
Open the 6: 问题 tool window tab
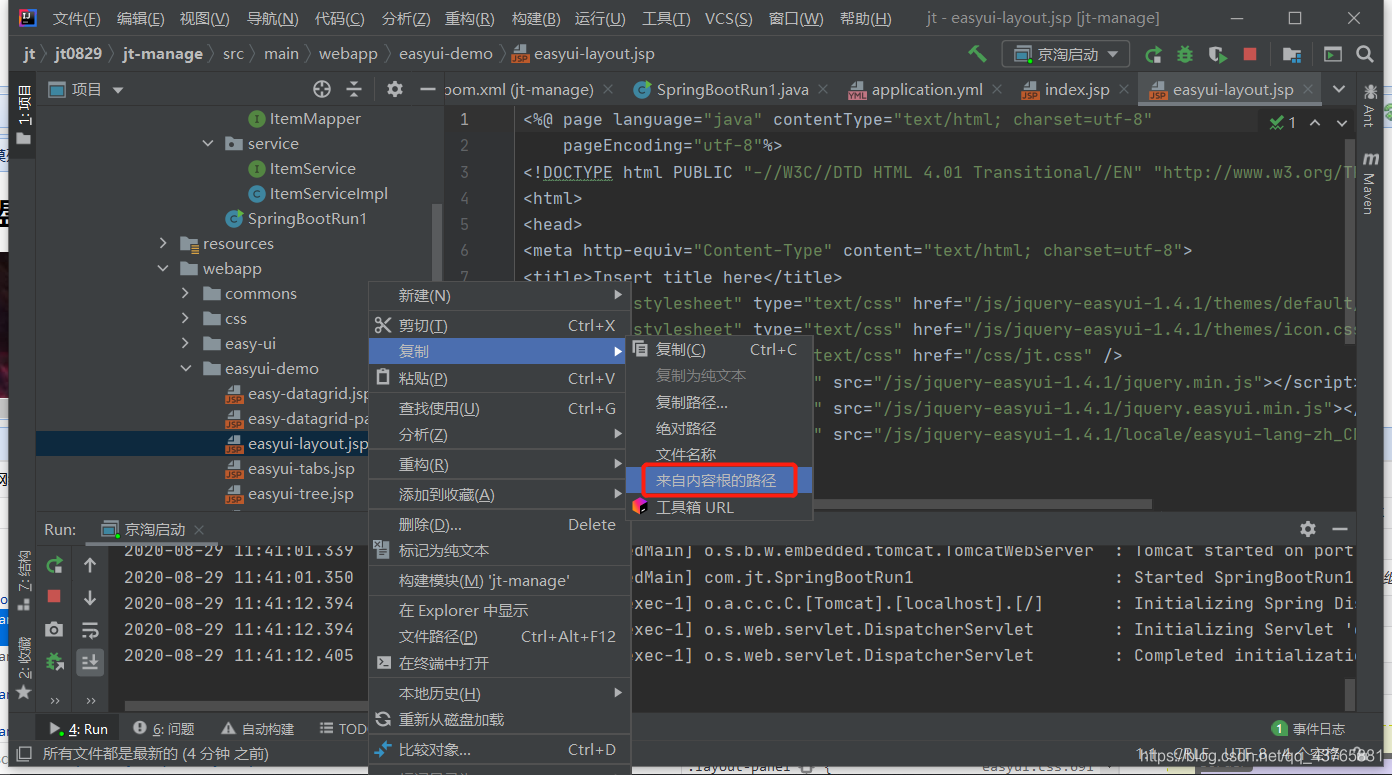pos(164,729)
